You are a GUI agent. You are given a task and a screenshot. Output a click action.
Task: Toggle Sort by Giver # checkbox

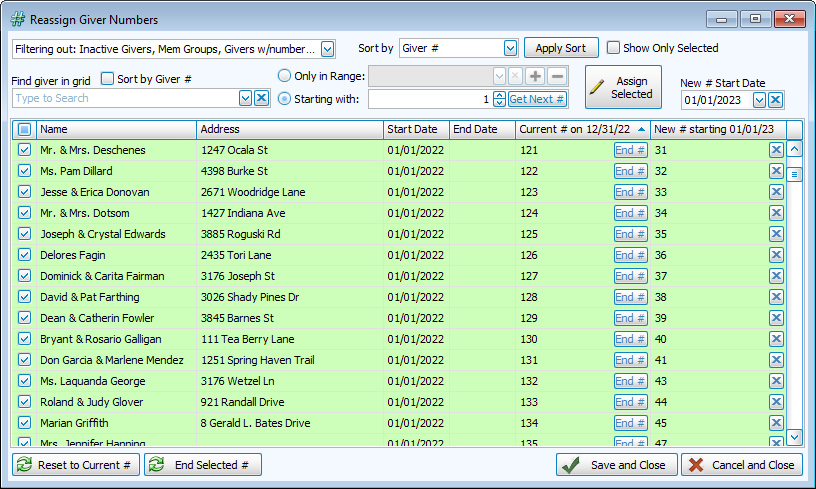pos(107,79)
